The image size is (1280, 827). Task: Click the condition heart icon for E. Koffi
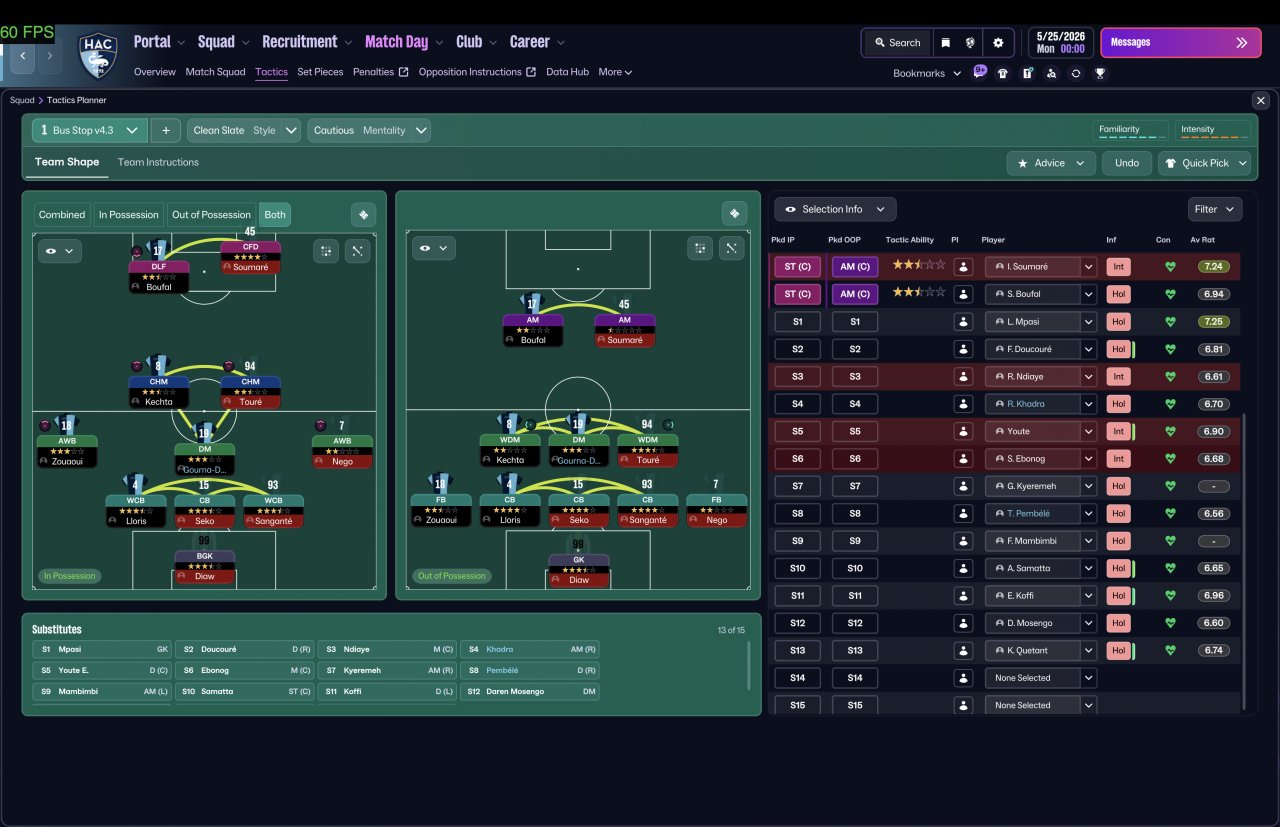[1170, 596]
